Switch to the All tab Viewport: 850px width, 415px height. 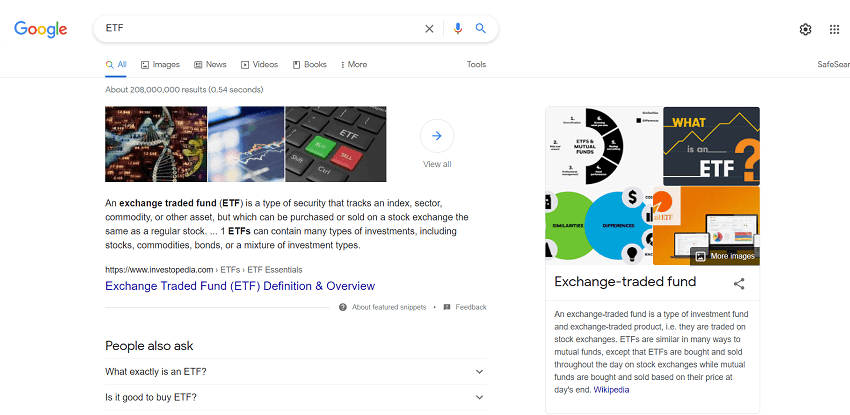pyautogui.click(x=116, y=64)
